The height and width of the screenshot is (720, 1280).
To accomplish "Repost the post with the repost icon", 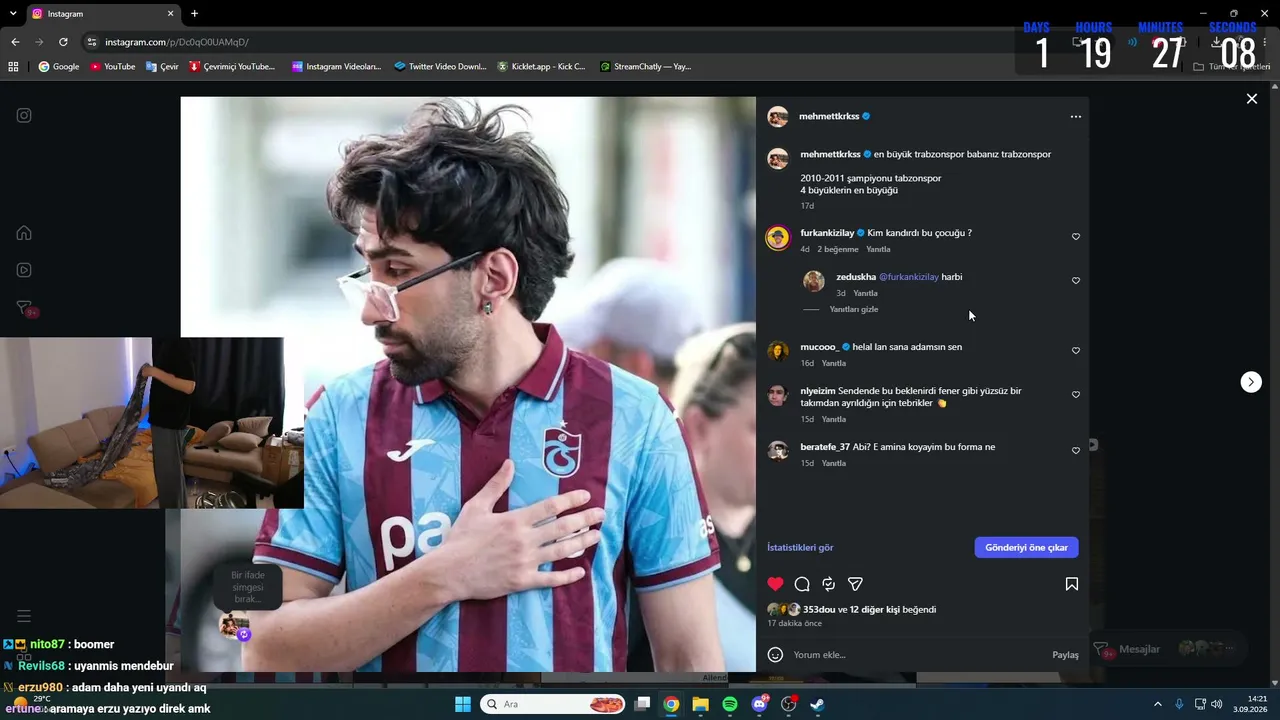I will click(828, 584).
